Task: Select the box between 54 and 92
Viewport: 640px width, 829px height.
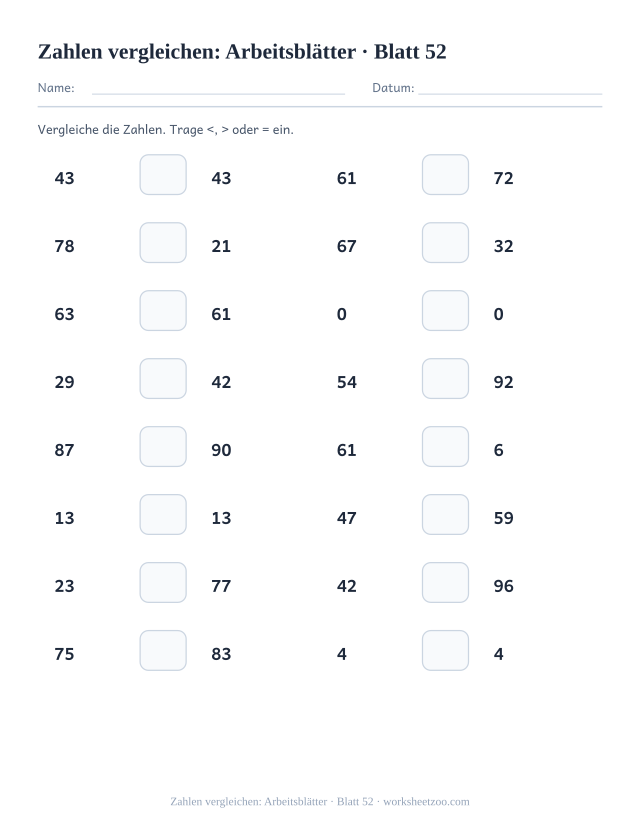Action: (x=445, y=379)
